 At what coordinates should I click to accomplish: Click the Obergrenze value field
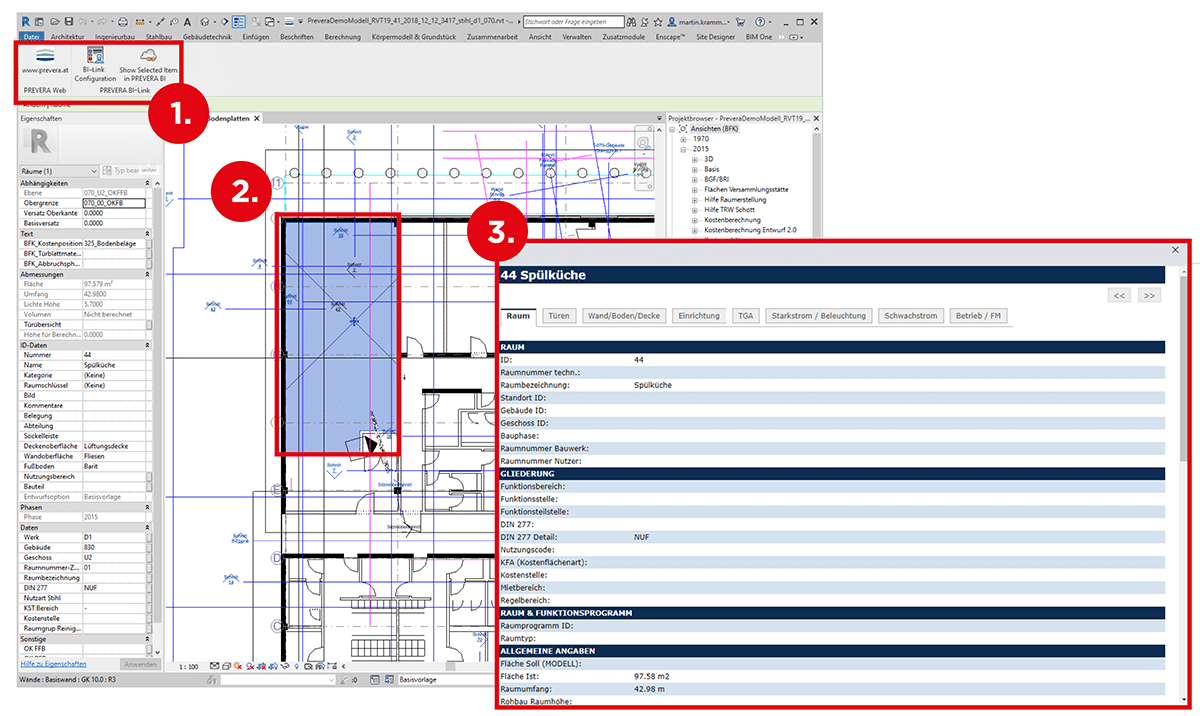(113, 202)
